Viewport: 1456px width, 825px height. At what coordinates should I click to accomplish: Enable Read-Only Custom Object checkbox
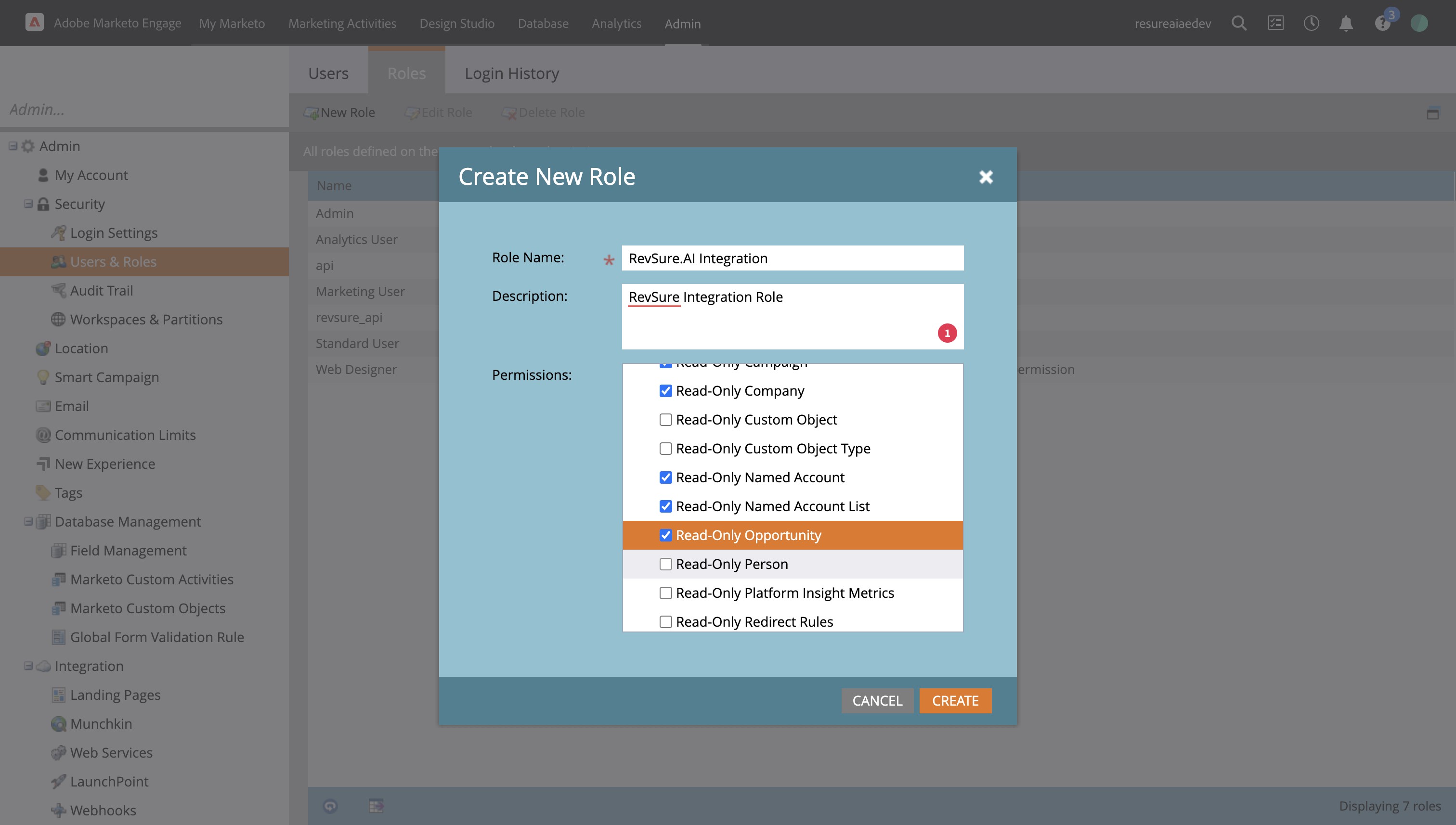pos(666,419)
